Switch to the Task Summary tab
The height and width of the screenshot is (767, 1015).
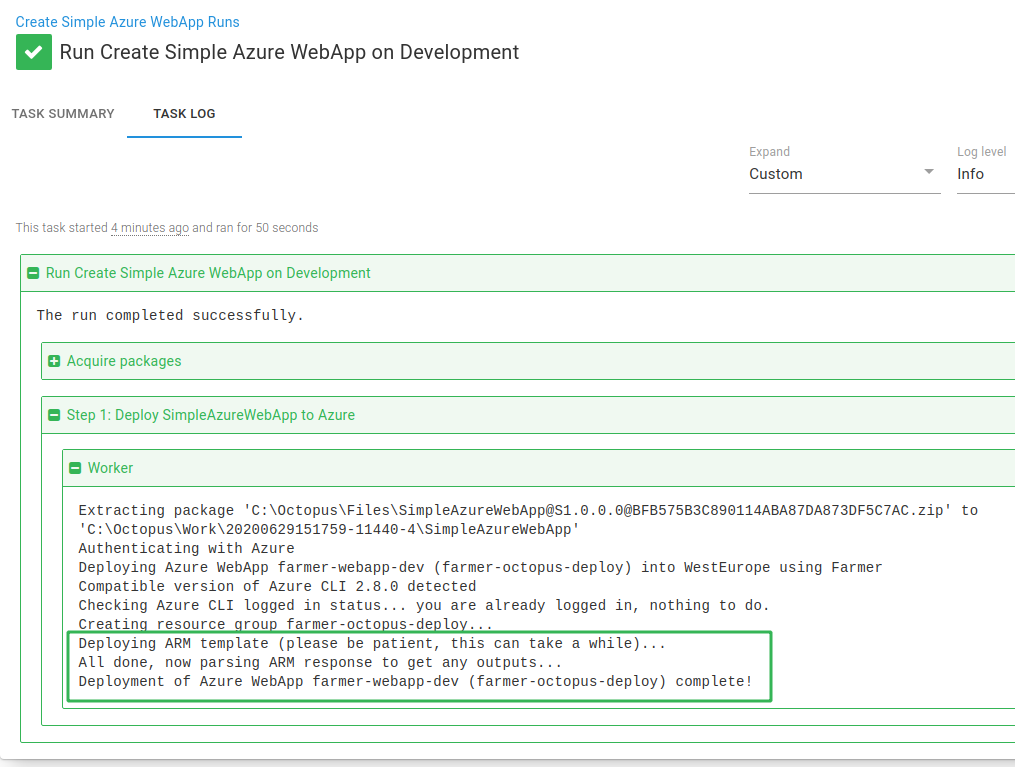click(x=63, y=114)
